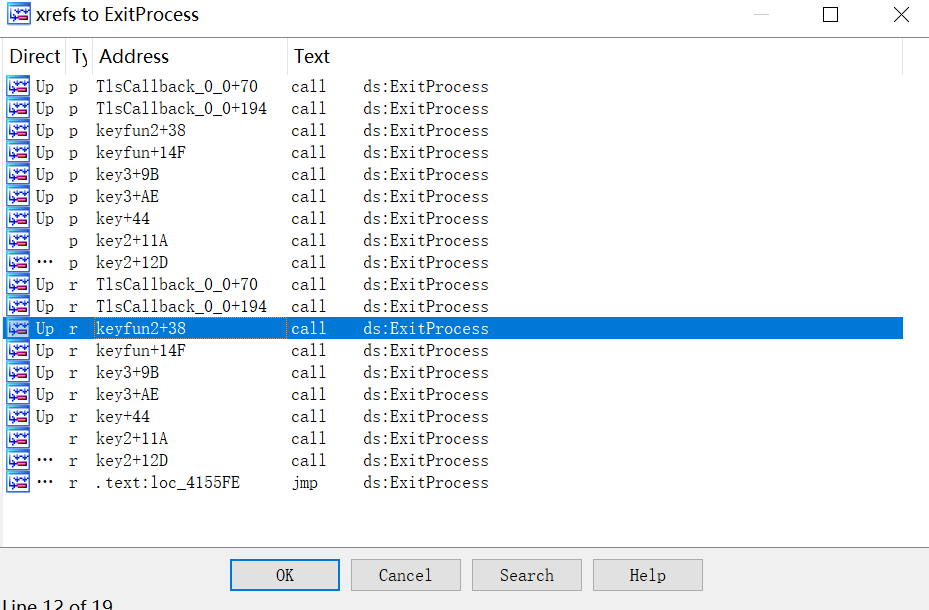Click the xrefs window title bar icon
This screenshot has height=610, width=929.
pyautogui.click(x=18, y=14)
